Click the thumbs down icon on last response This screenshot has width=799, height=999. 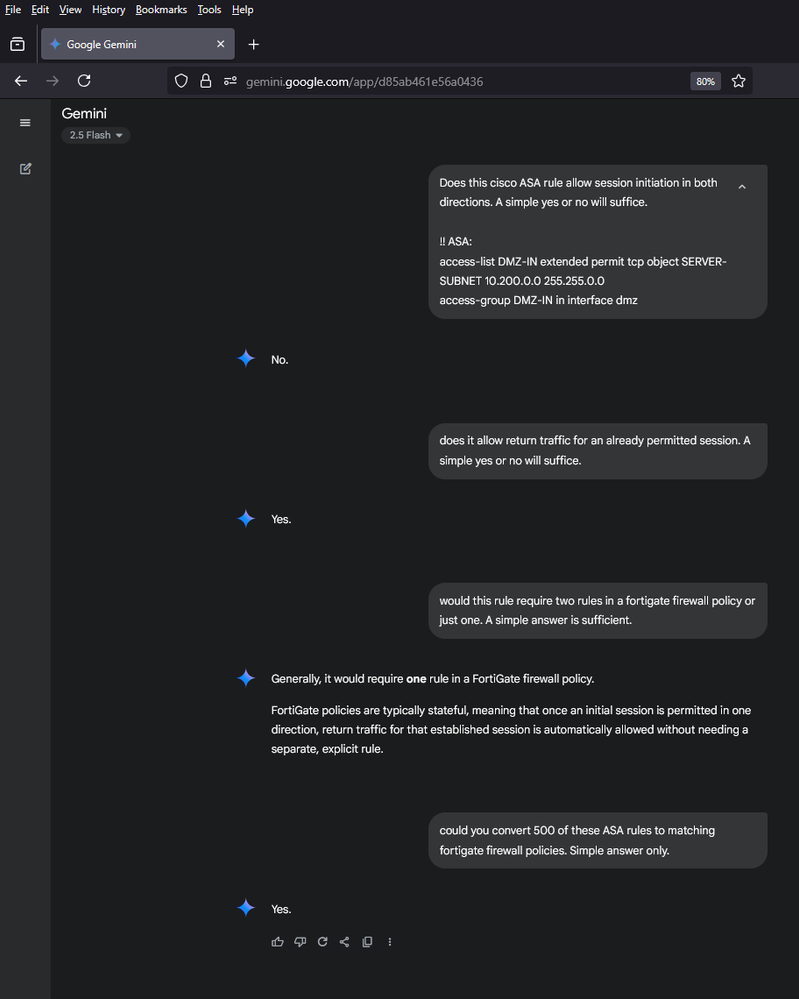[x=300, y=942]
